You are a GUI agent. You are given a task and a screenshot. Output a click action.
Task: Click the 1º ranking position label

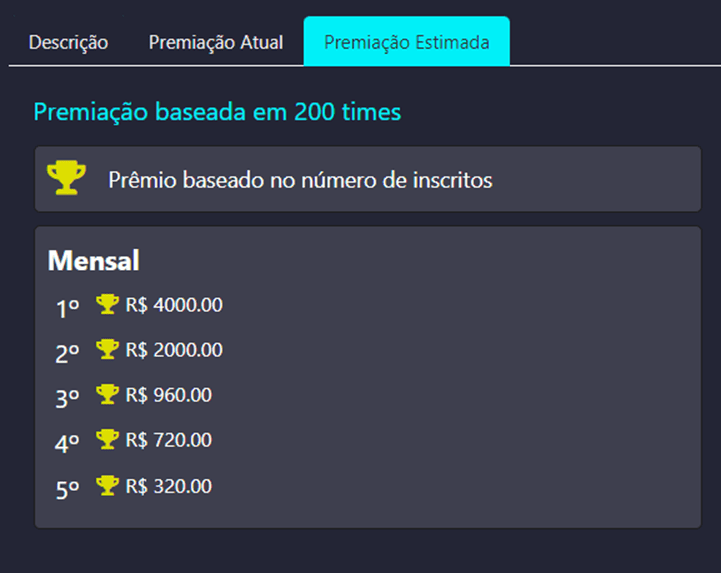(67, 307)
